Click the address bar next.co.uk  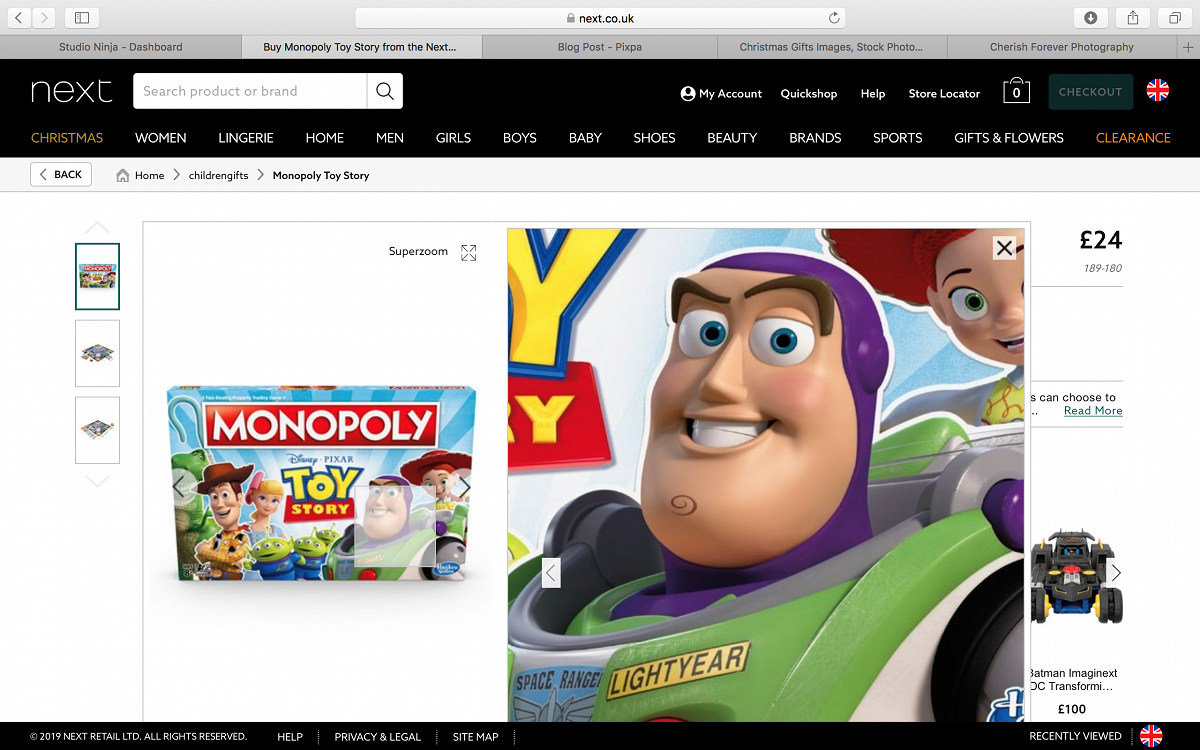(600, 18)
